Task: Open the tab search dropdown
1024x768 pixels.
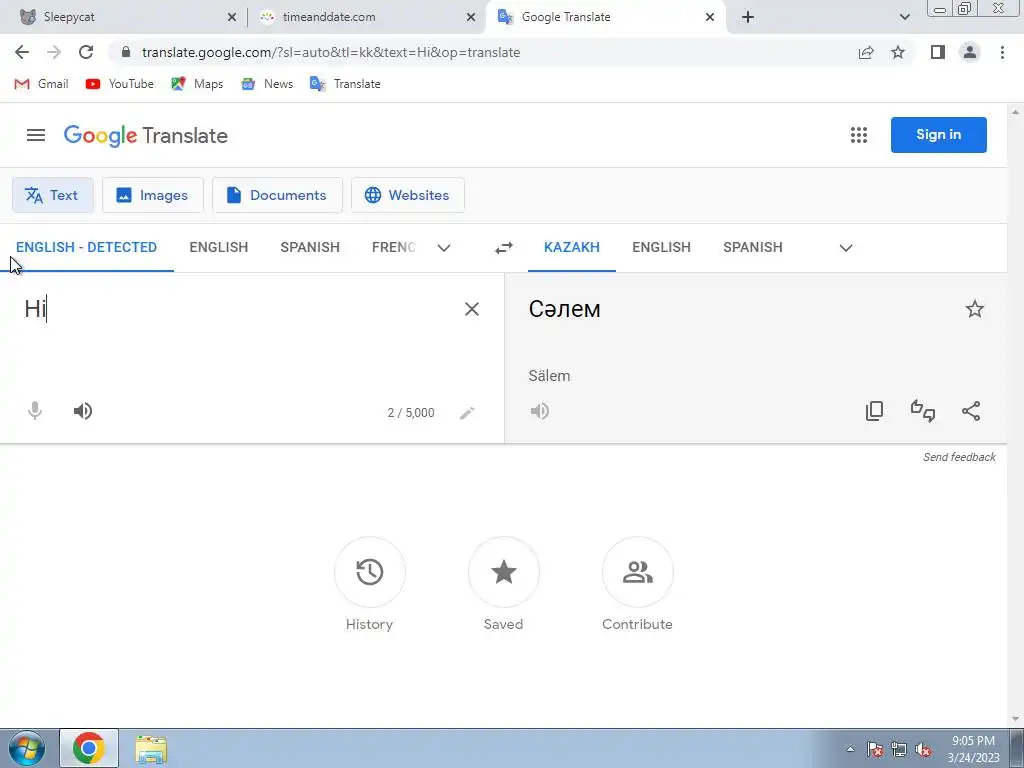Action: click(x=904, y=18)
